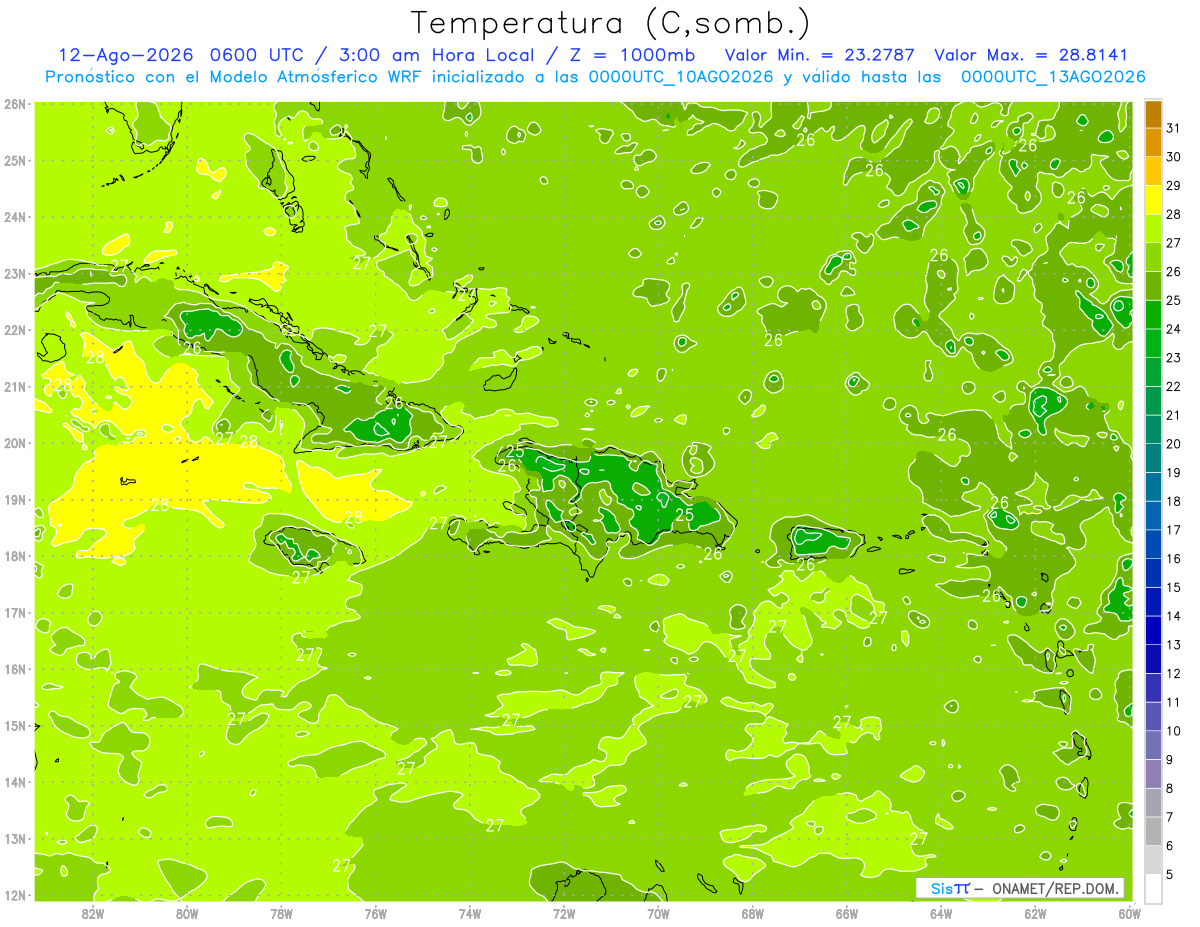Click the color scale value 29
Viewport: 1200px width, 927px height.
click(x=1174, y=186)
